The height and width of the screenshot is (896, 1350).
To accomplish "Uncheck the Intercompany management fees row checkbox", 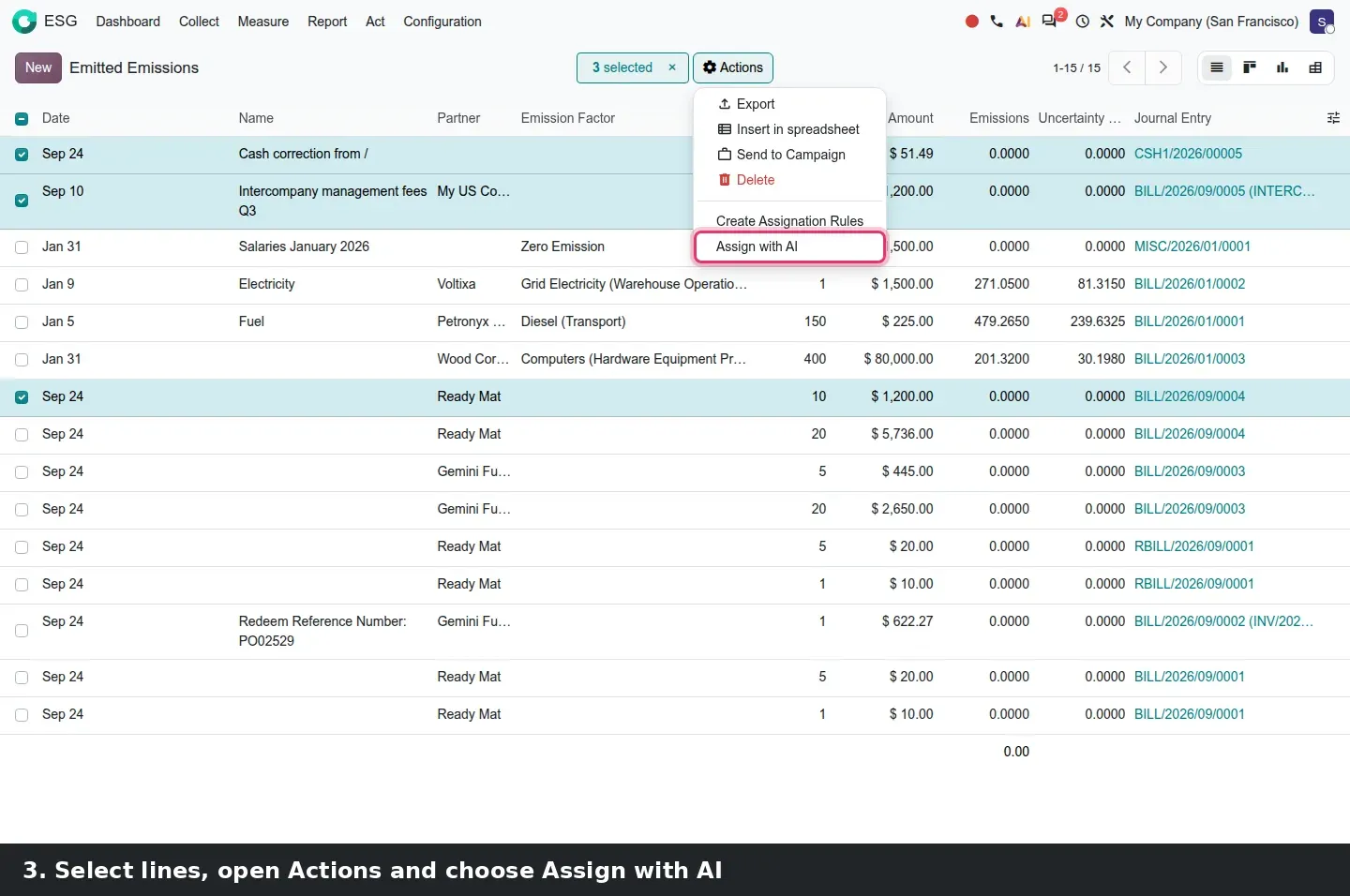I will pos(22,201).
